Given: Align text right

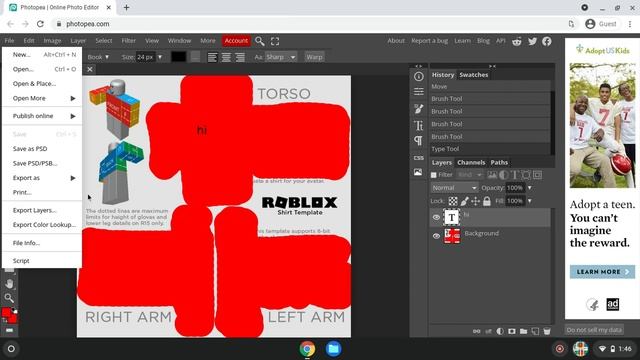Looking at the screenshot, I should click(x=240, y=57).
